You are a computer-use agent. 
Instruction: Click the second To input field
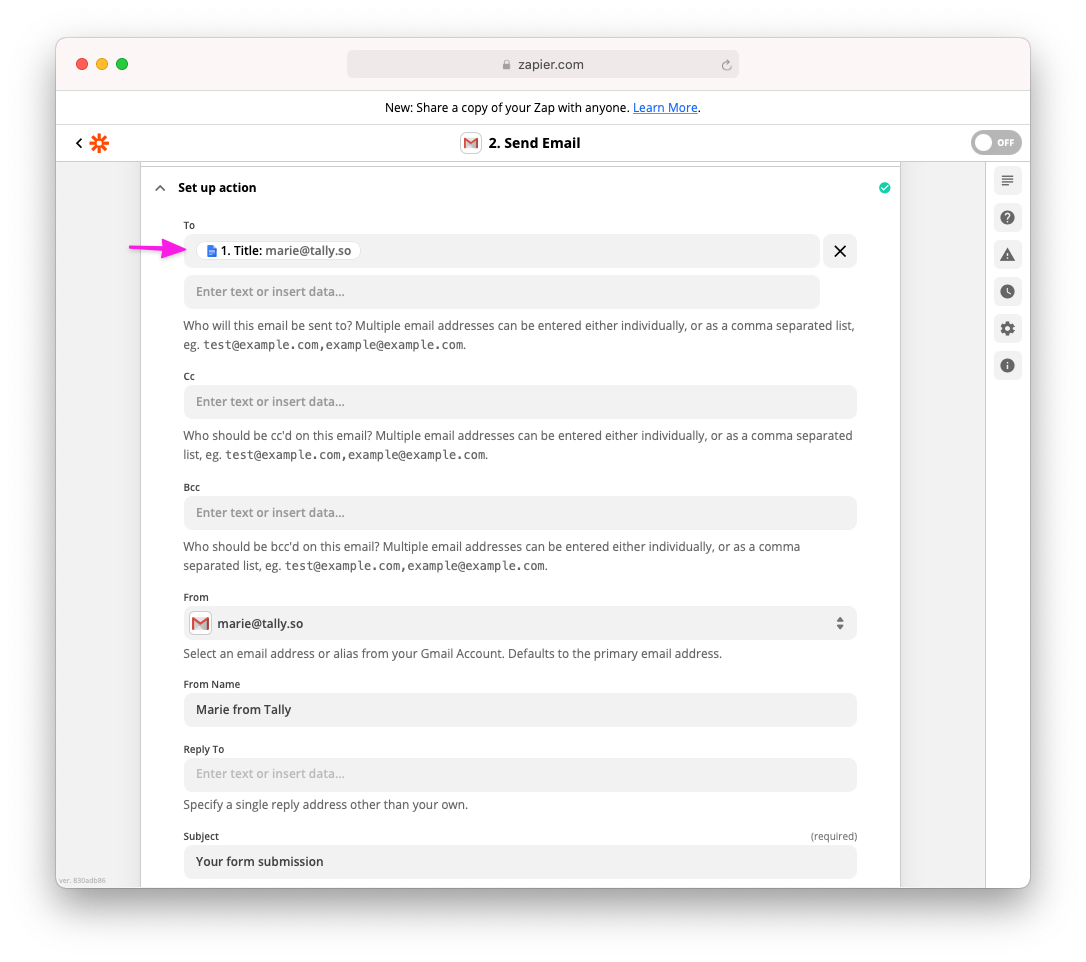point(501,292)
